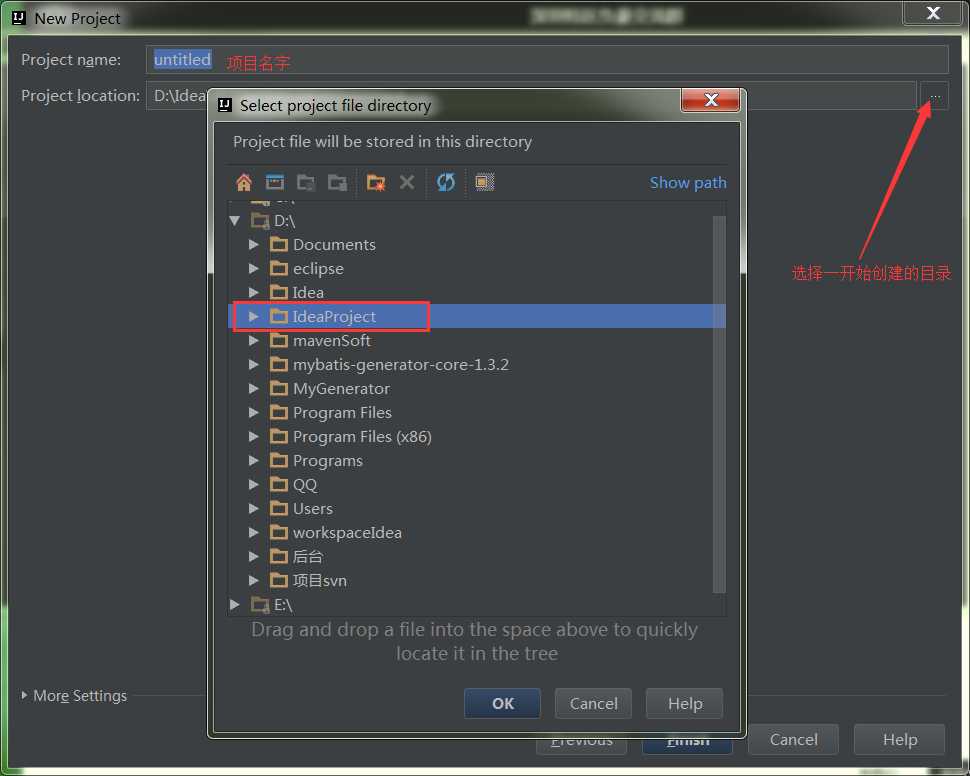Click the E:\ drive icon

pos(260,605)
